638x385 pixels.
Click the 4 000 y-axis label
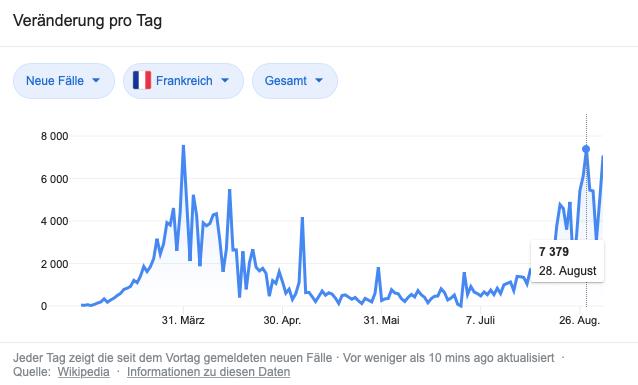55,221
